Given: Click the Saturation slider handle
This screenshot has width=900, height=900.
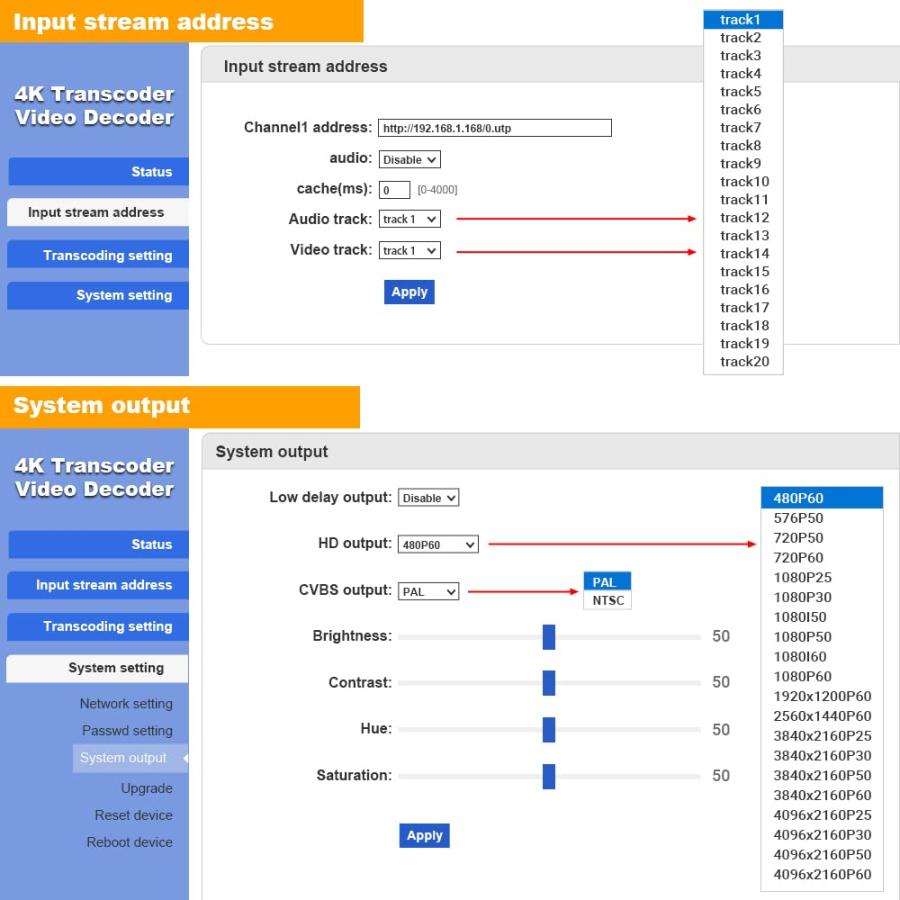Looking at the screenshot, I should tap(548, 776).
